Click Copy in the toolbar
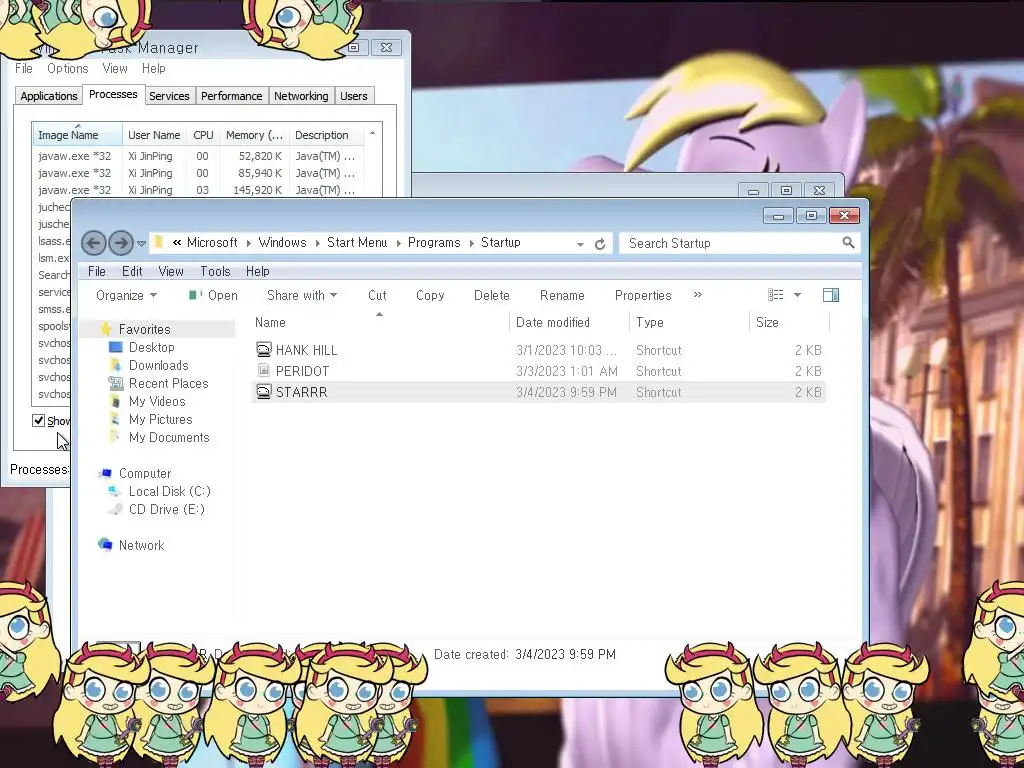 click(x=430, y=295)
